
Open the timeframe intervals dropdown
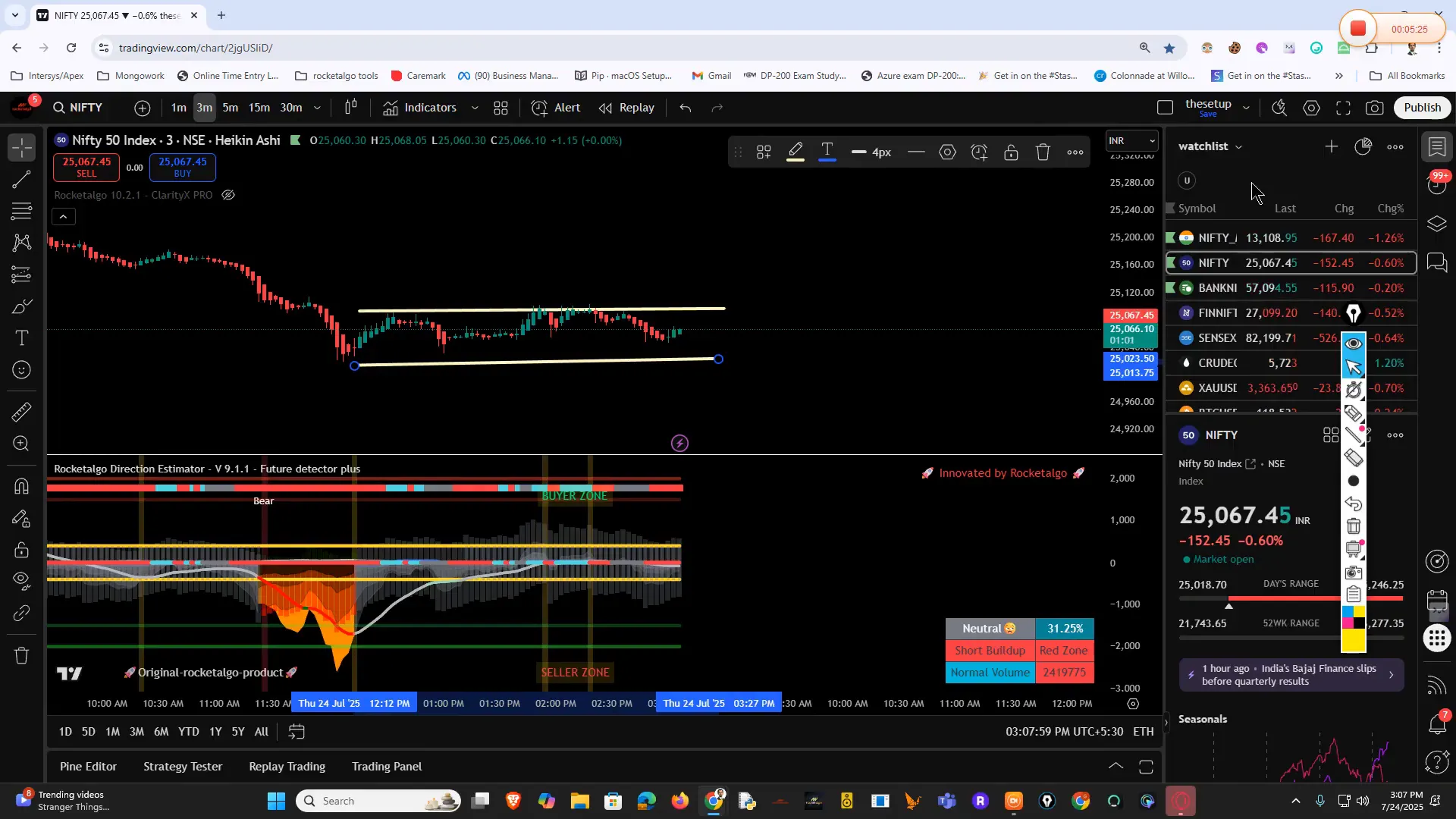click(317, 108)
